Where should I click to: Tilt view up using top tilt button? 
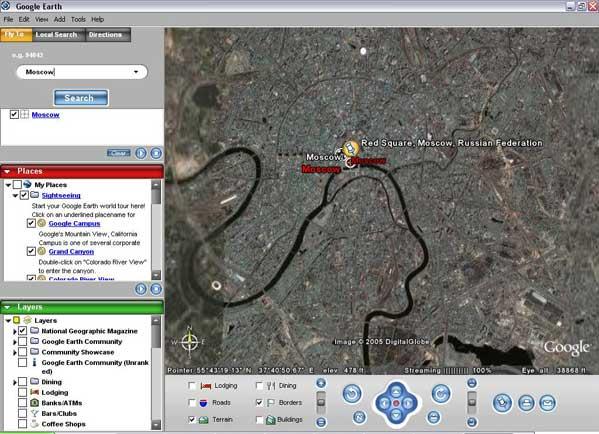472,383
